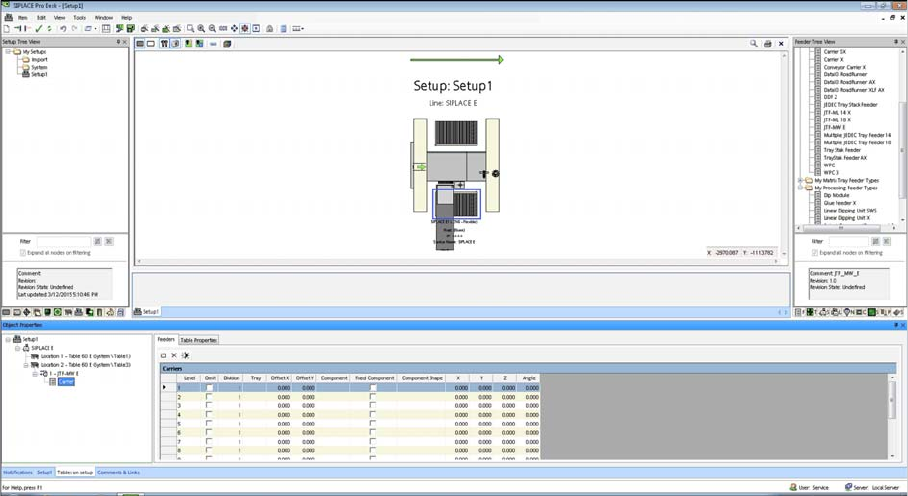Viewport: 908px width, 496px height.
Task: Click the print icon above the setup view
Action: tap(767, 44)
